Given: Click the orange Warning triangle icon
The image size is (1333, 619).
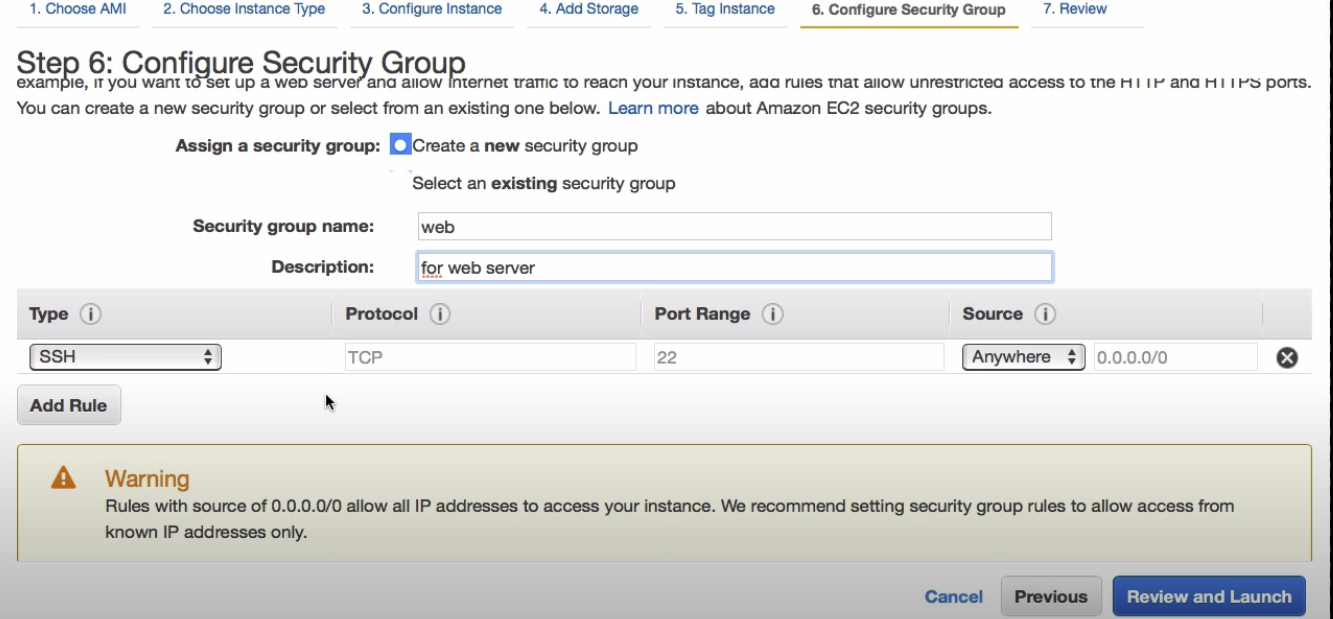Looking at the screenshot, I should coord(63,478).
